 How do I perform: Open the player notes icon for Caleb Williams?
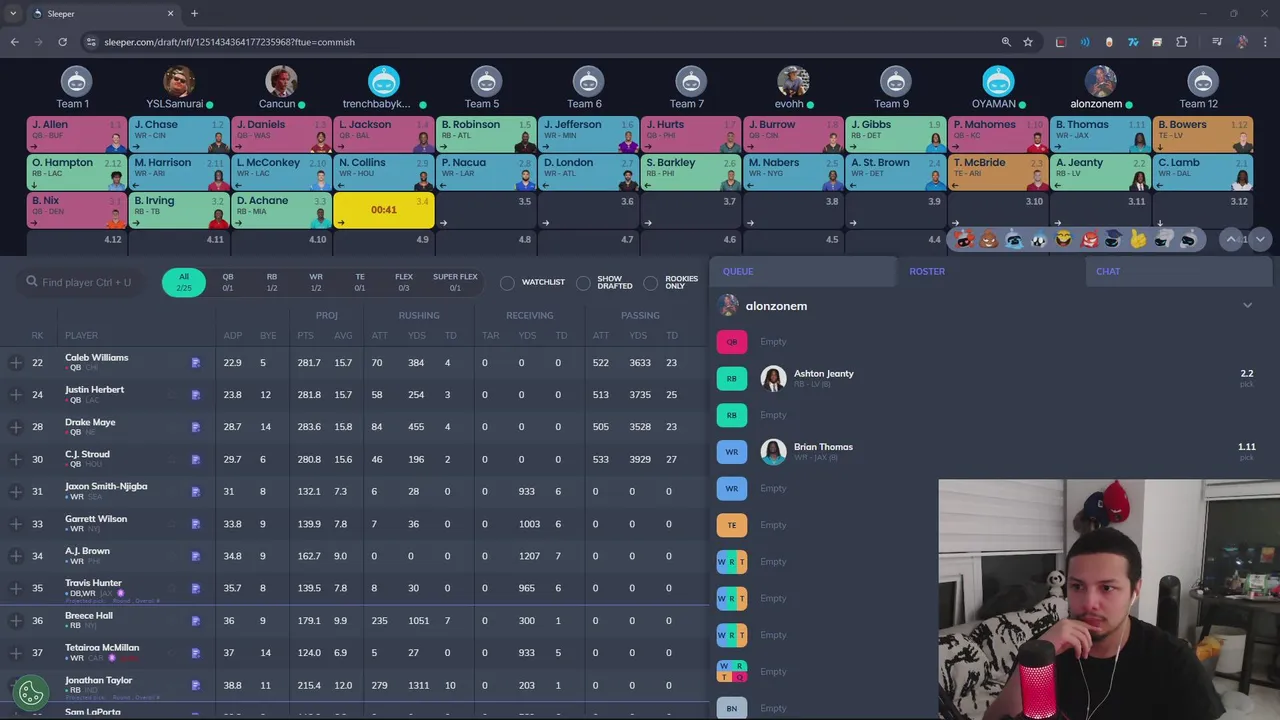coord(196,363)
